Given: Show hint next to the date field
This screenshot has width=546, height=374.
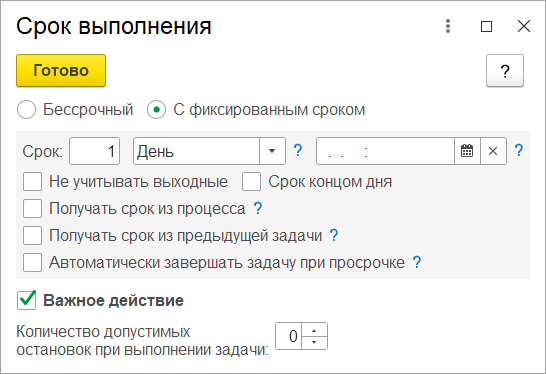Looking at the screenshot, I should (x=518, y=150).
